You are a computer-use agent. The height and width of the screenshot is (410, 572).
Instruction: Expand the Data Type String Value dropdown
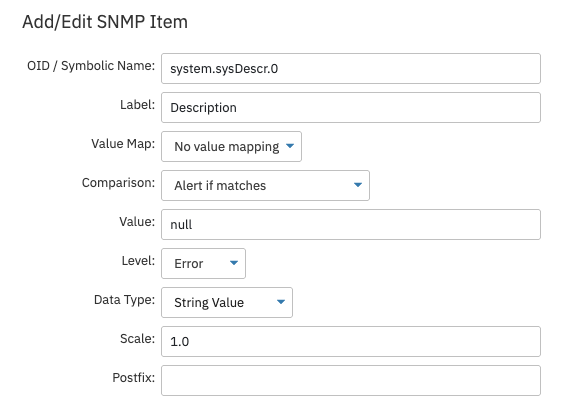click(227, 303)
